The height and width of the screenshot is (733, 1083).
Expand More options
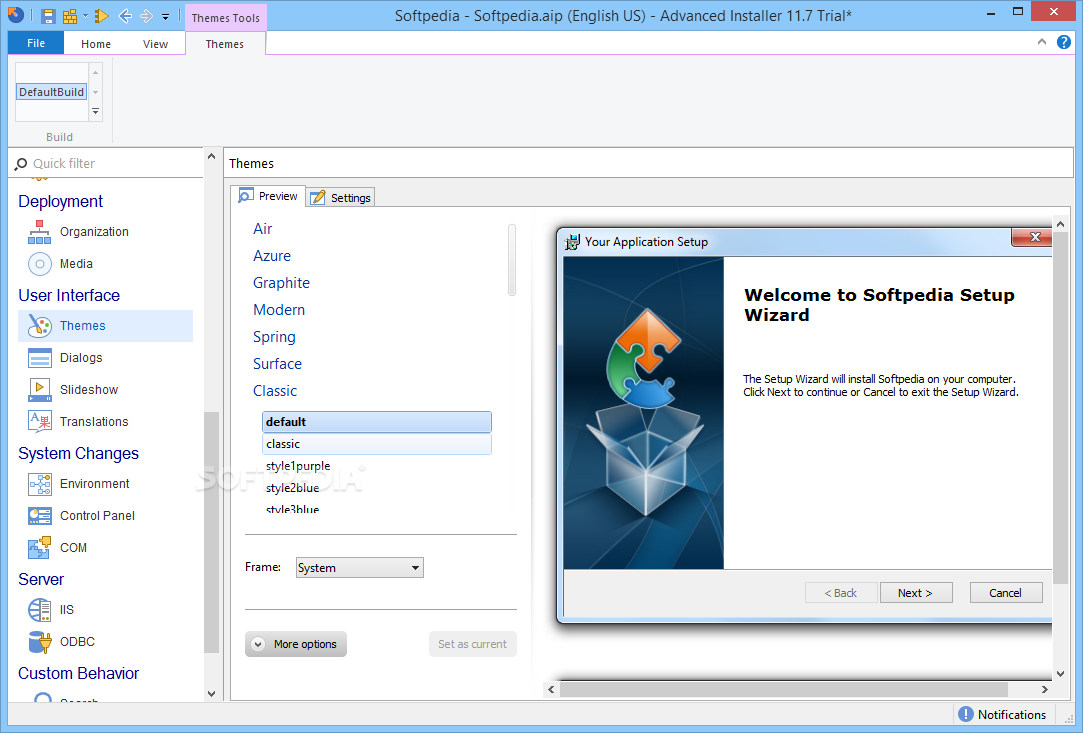click(296, 644)
